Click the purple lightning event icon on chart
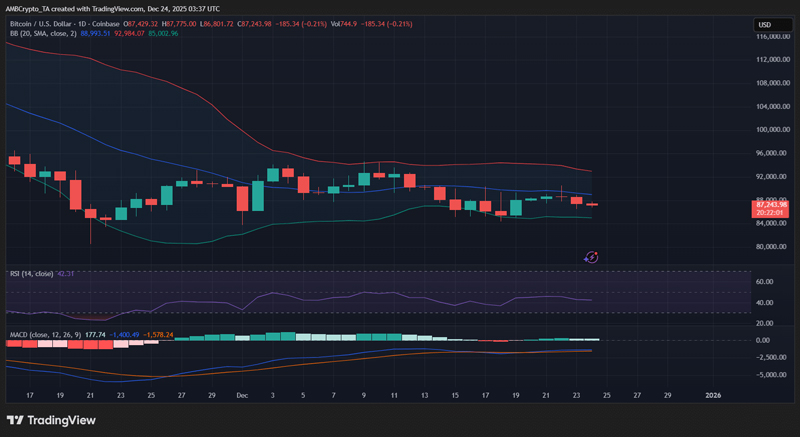800x437 pixels. (x=591, y=257)
